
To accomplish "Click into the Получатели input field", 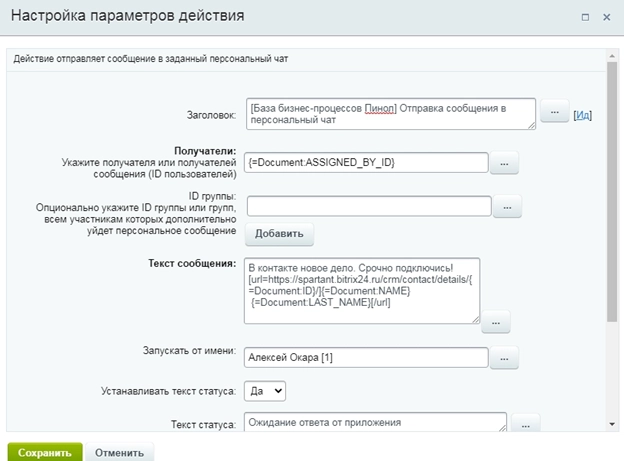I will coord(366,162).
